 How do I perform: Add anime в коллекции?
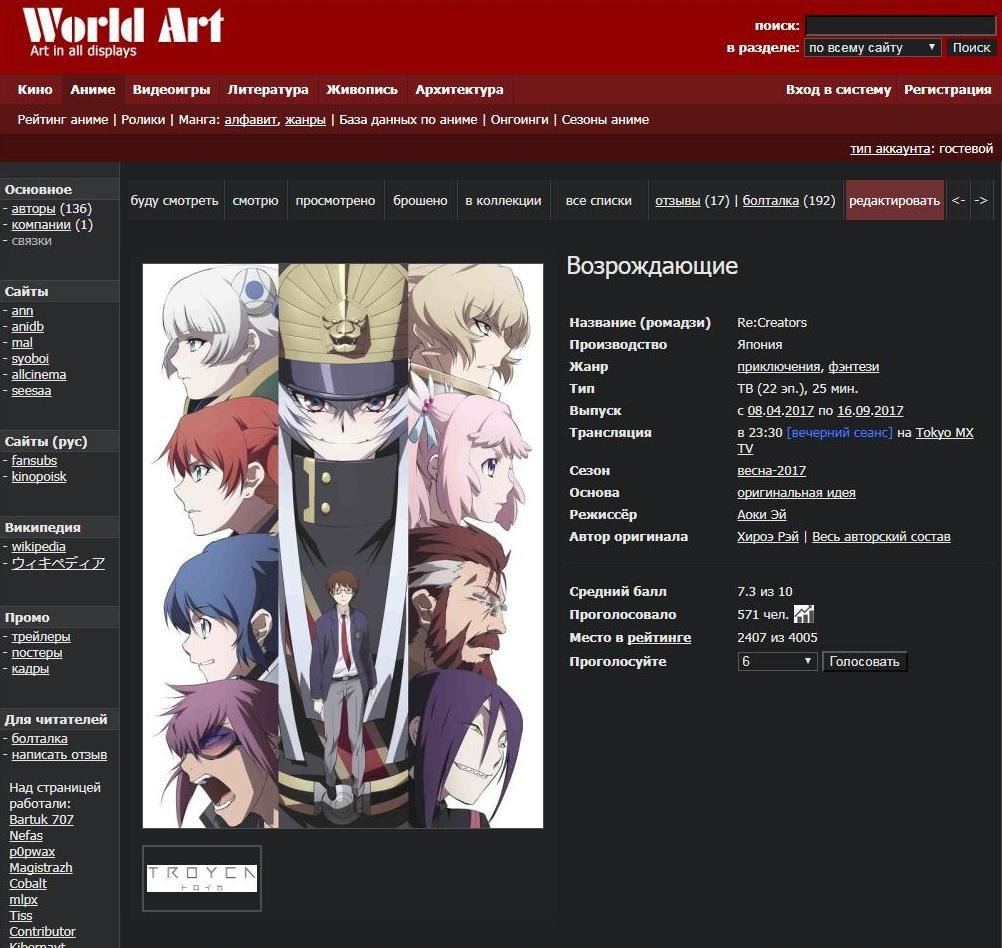point(503,200)
